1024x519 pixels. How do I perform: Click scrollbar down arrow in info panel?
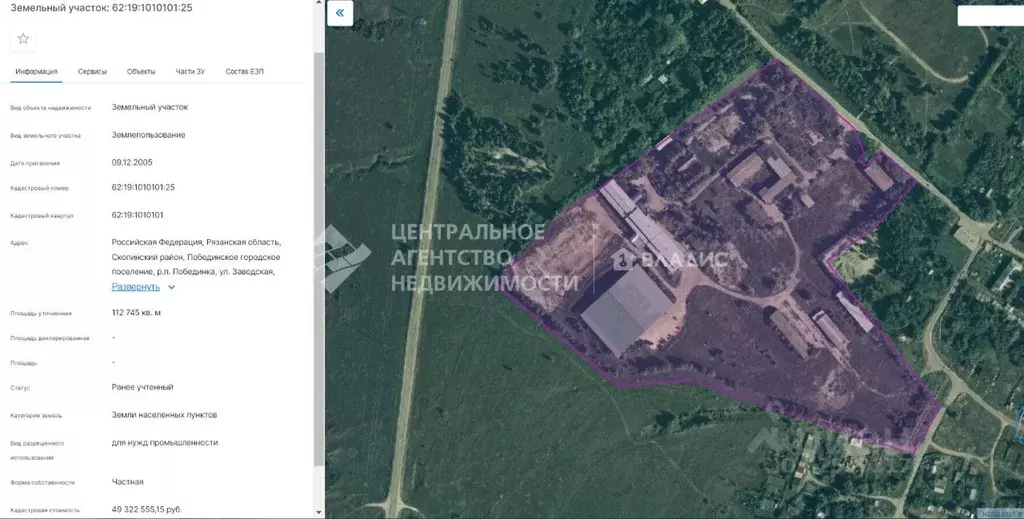click(319, 512)
